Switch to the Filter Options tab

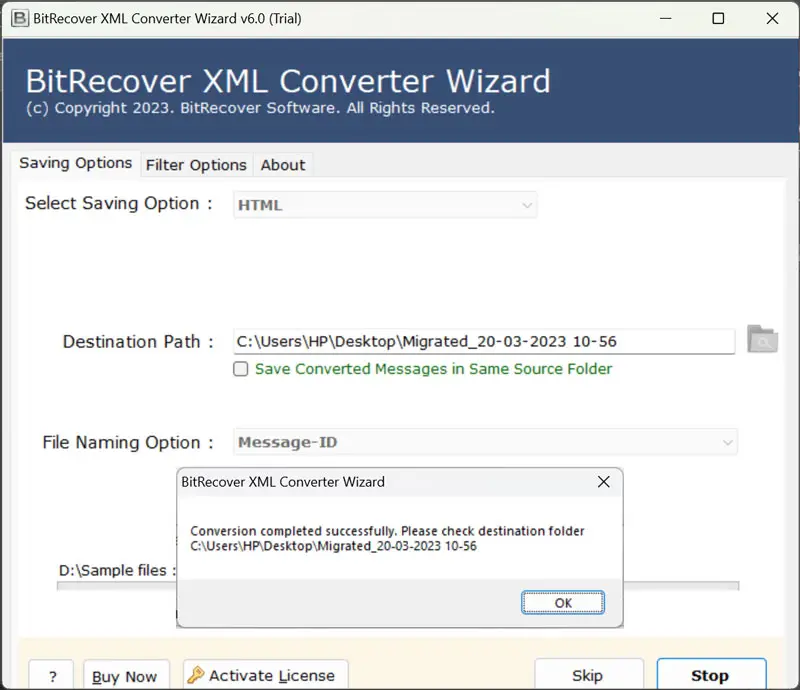[x=196, y=165]
